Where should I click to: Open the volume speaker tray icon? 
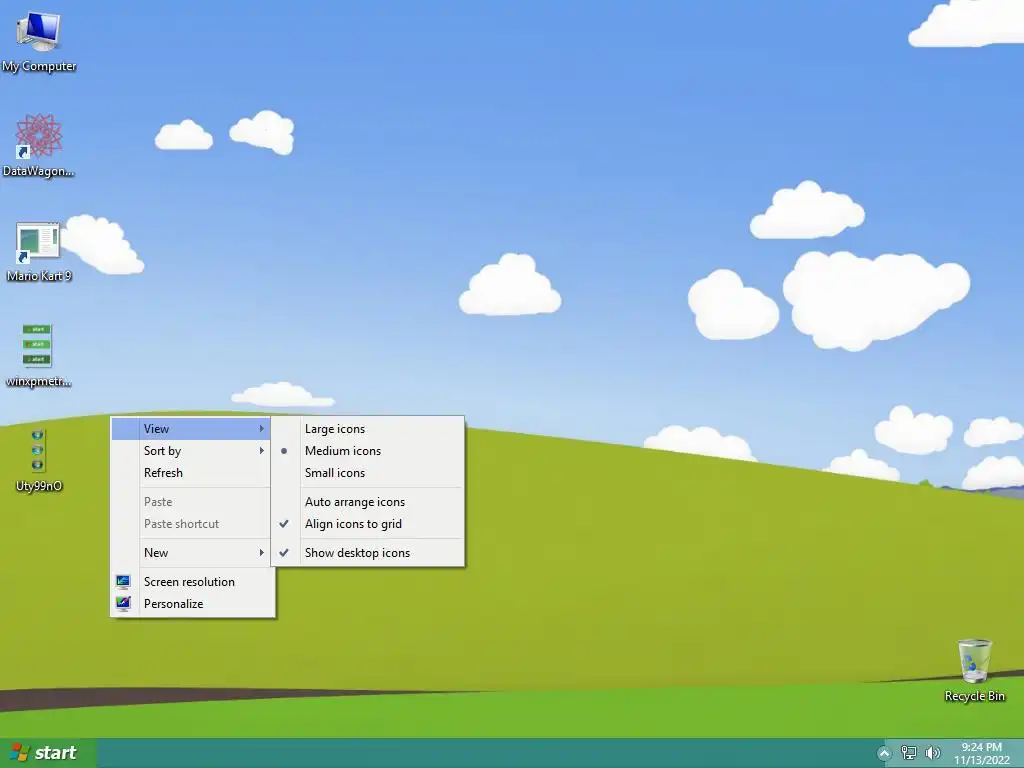click(933, 753)
